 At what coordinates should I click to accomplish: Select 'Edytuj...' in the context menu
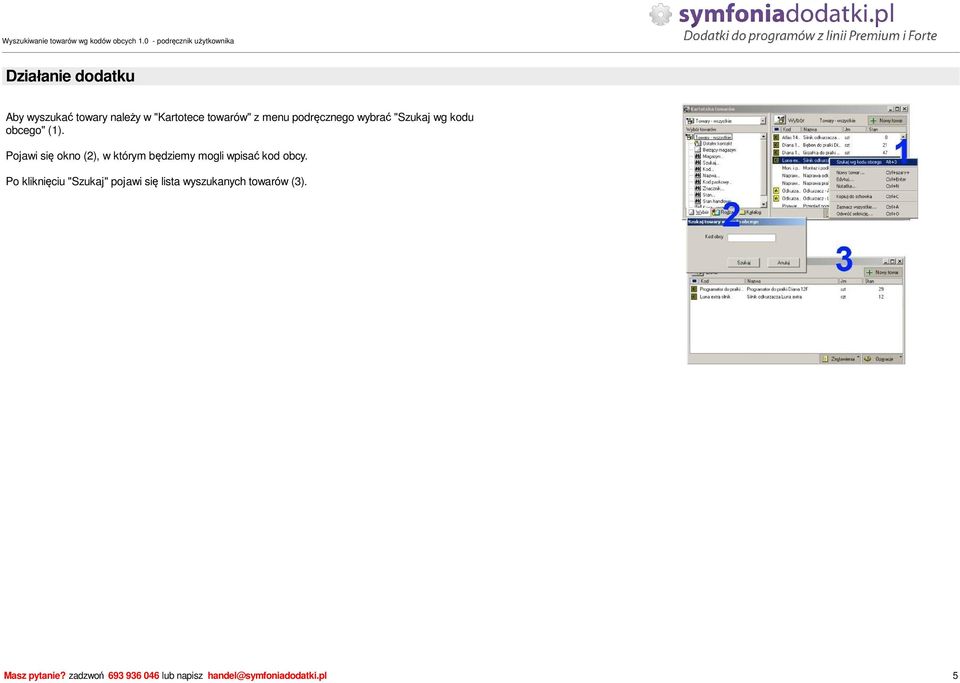coord(874,179)
